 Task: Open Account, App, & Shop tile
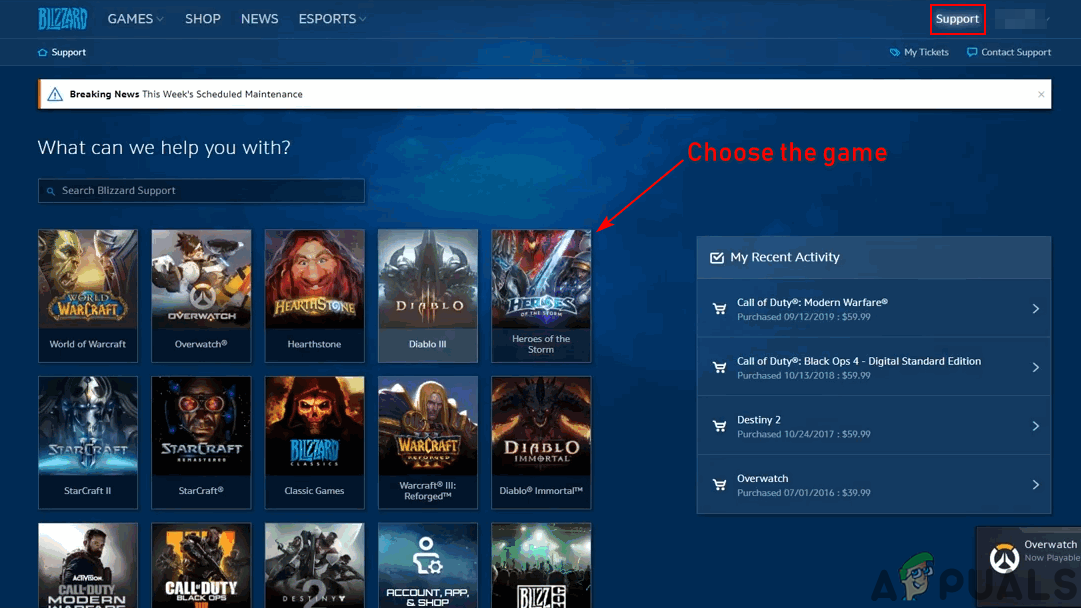click(427, 565)
